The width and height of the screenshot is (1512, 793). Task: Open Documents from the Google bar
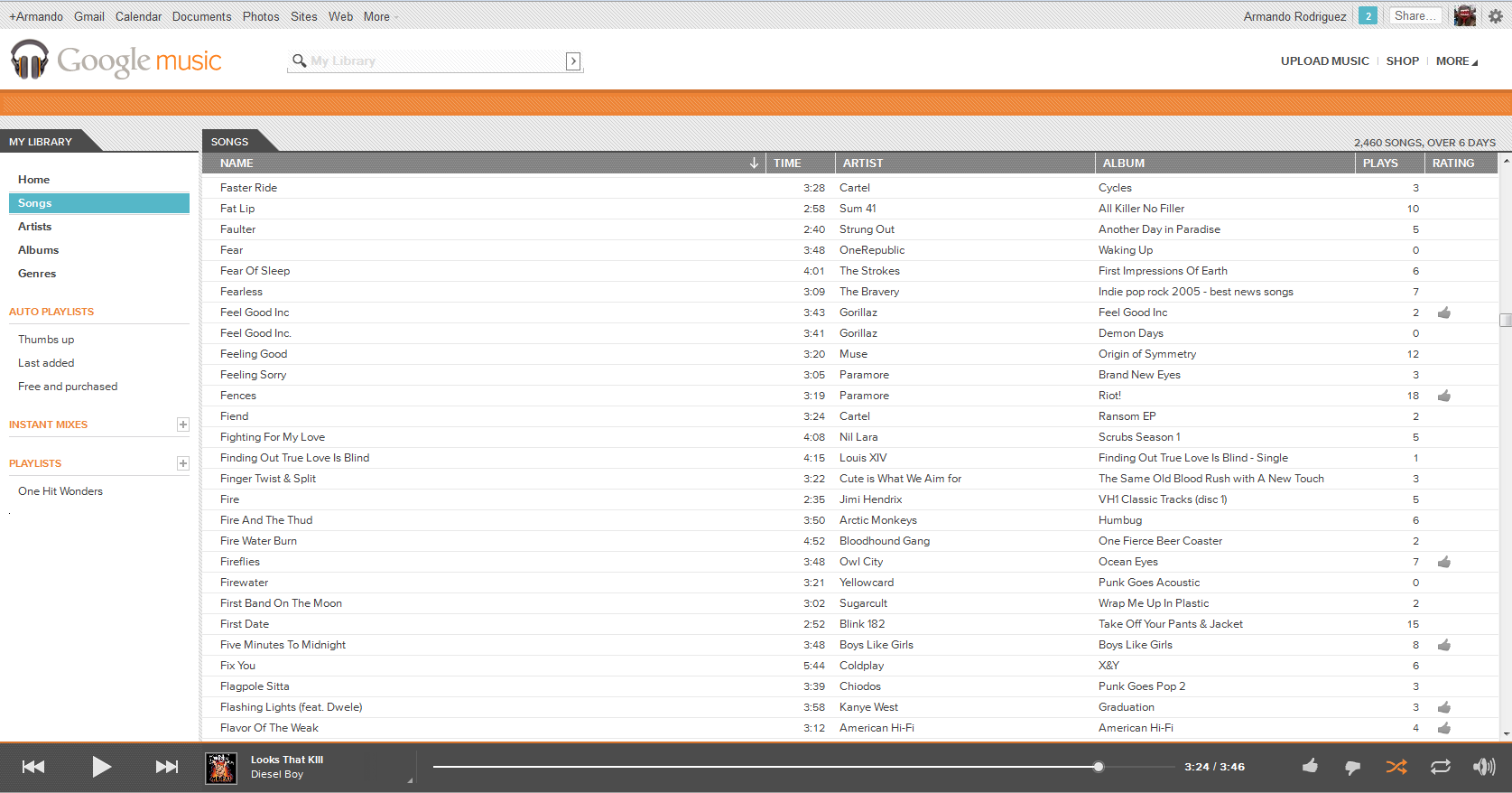point(201,16)
